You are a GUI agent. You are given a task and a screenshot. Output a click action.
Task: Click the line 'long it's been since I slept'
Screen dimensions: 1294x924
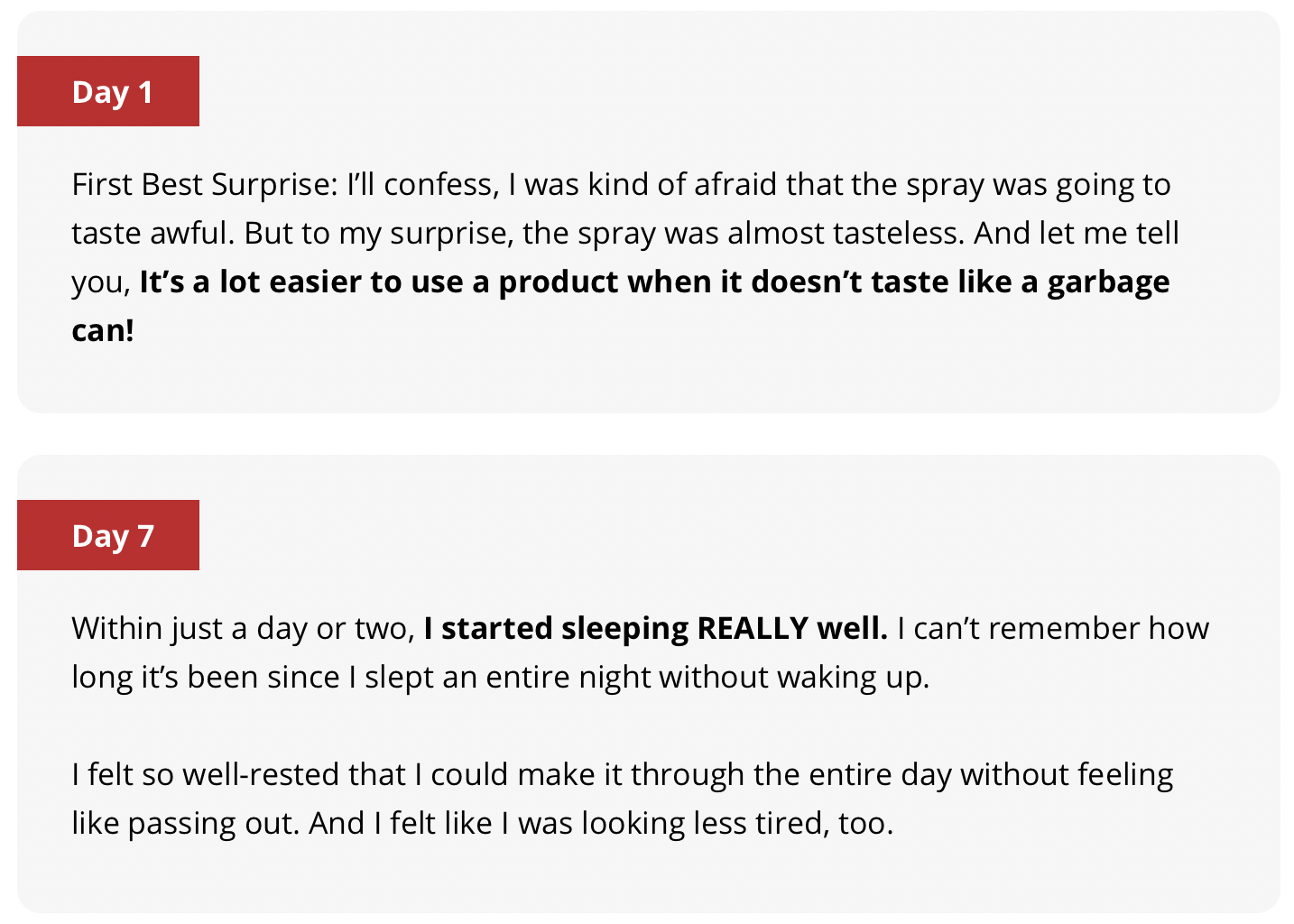point(501,677)
